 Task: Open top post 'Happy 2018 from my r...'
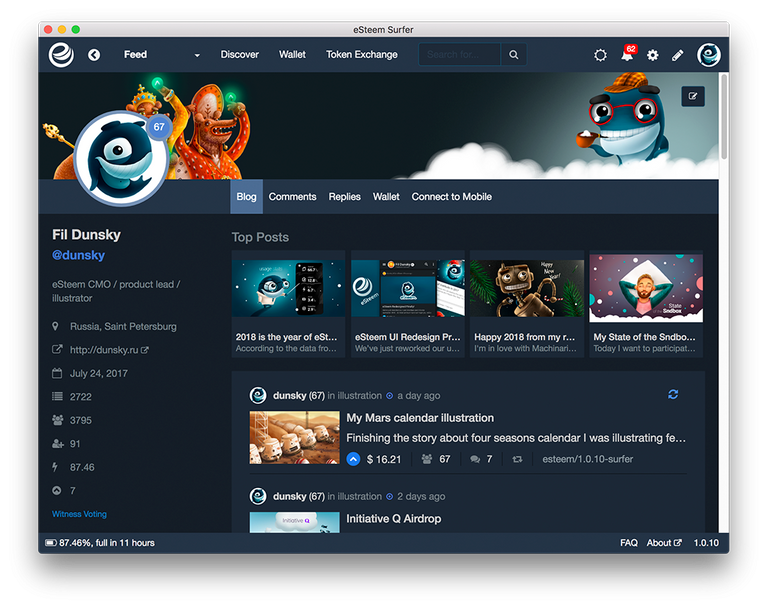(527, 304)
